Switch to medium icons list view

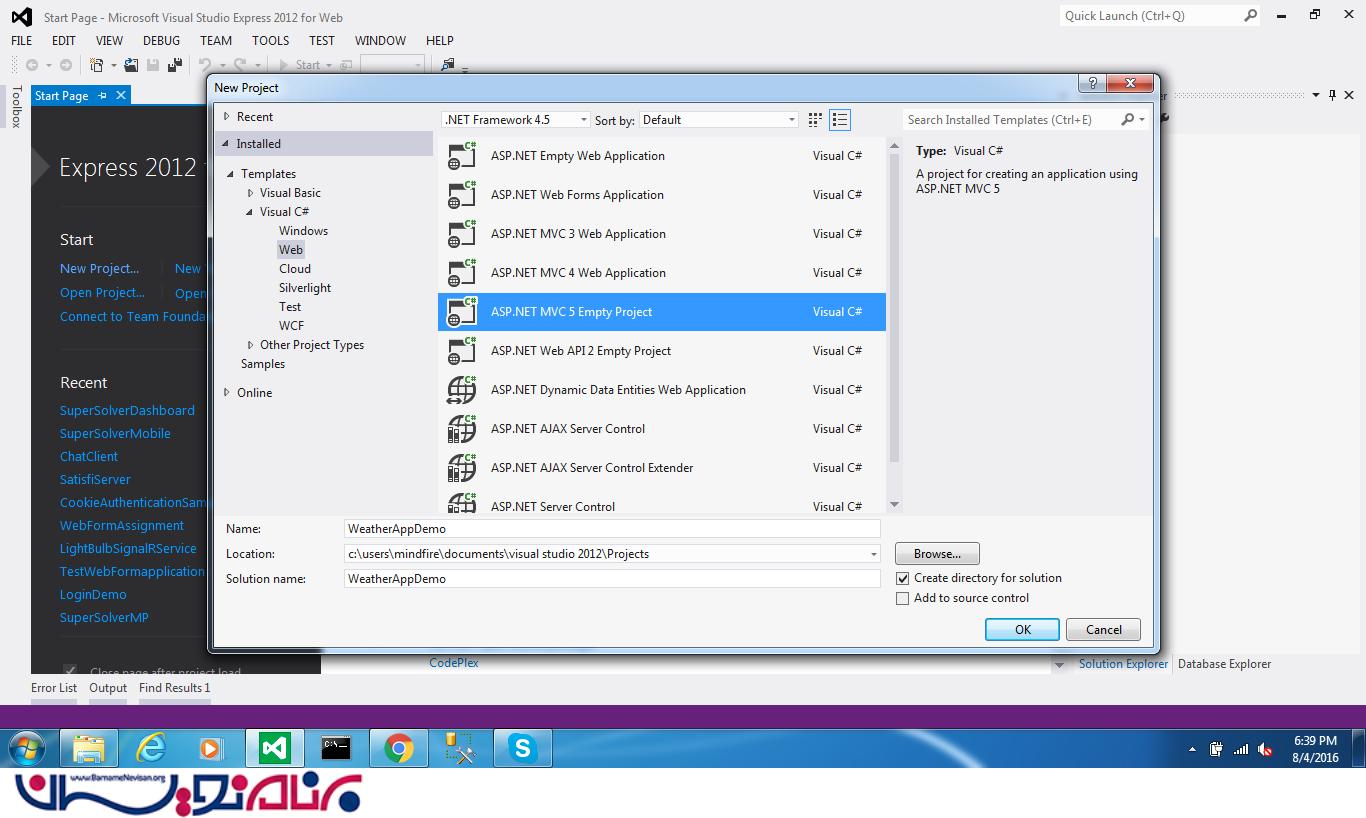[840, 120]
